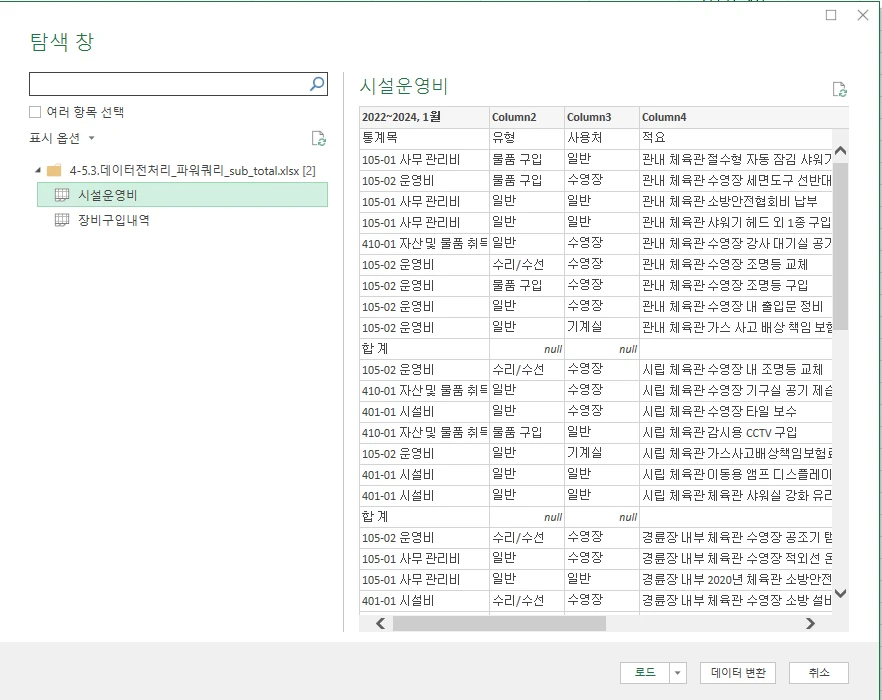This screenshot has width=882, height=700.
Task: Maximize the 탐색 창 dialog window
Action: pyautogui.click(x=831, y=15)
